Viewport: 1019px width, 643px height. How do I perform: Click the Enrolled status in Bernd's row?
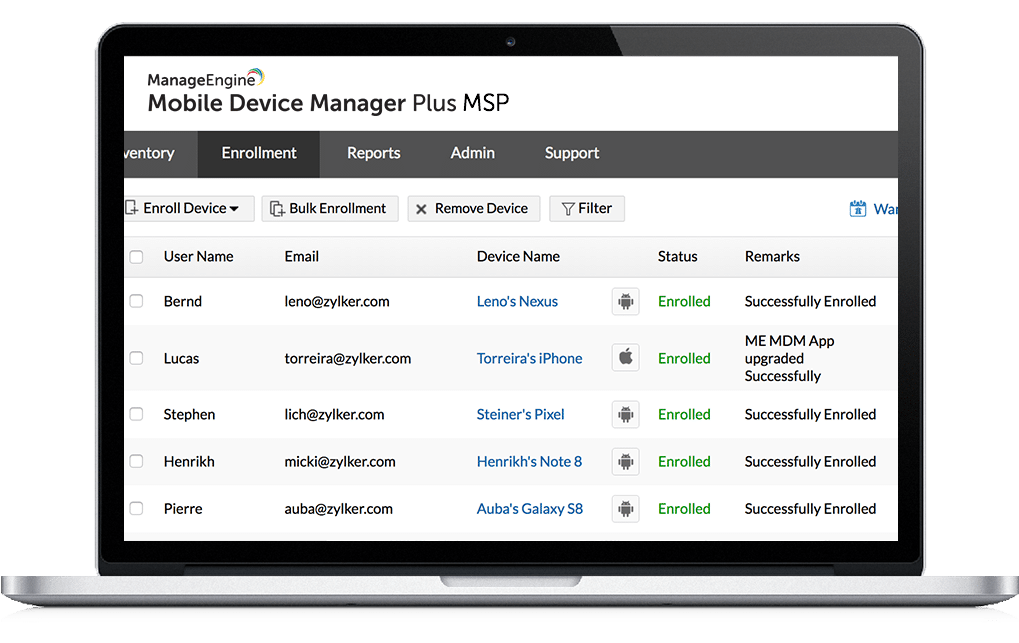point(684,302)
